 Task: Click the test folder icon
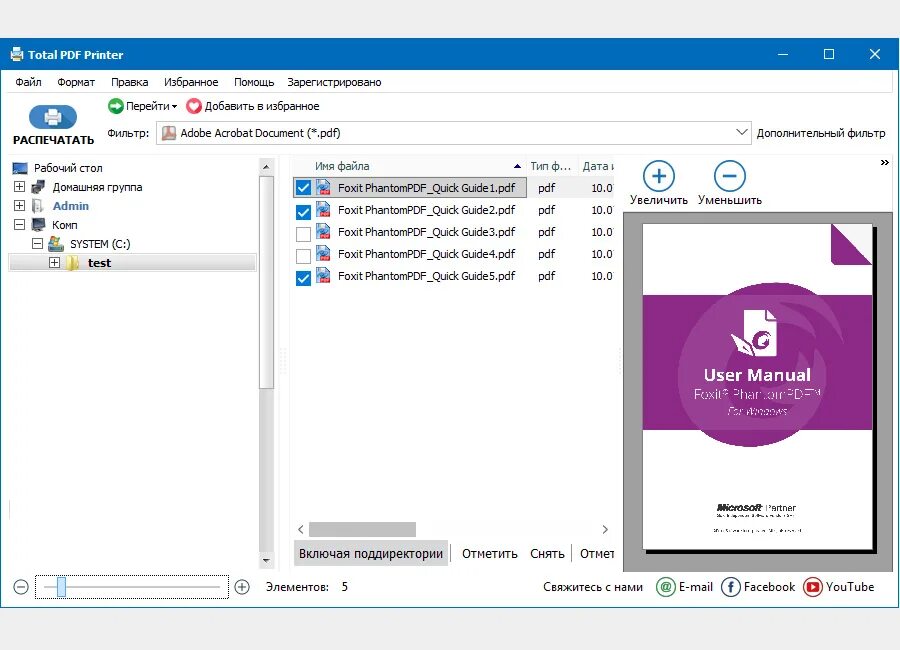pyautogui.click(x=73, y=263)
